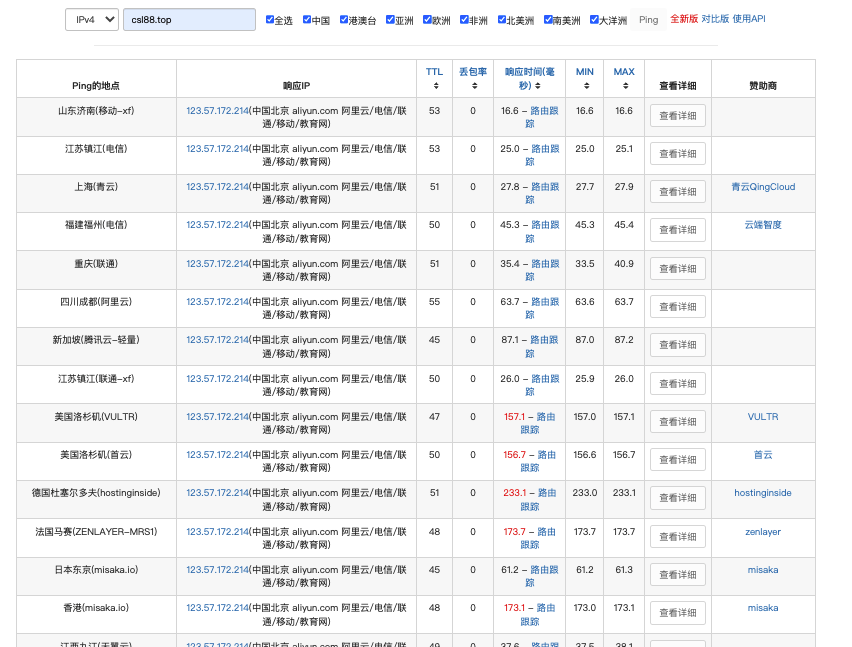
Task: Open the 使用API link
Action: (749, 19)
